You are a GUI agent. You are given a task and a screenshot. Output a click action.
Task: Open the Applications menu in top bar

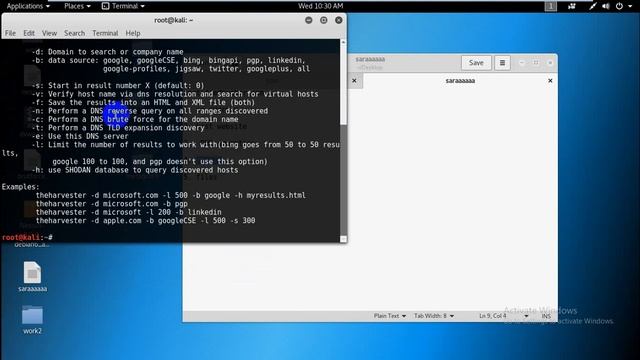tap(28, 6)
